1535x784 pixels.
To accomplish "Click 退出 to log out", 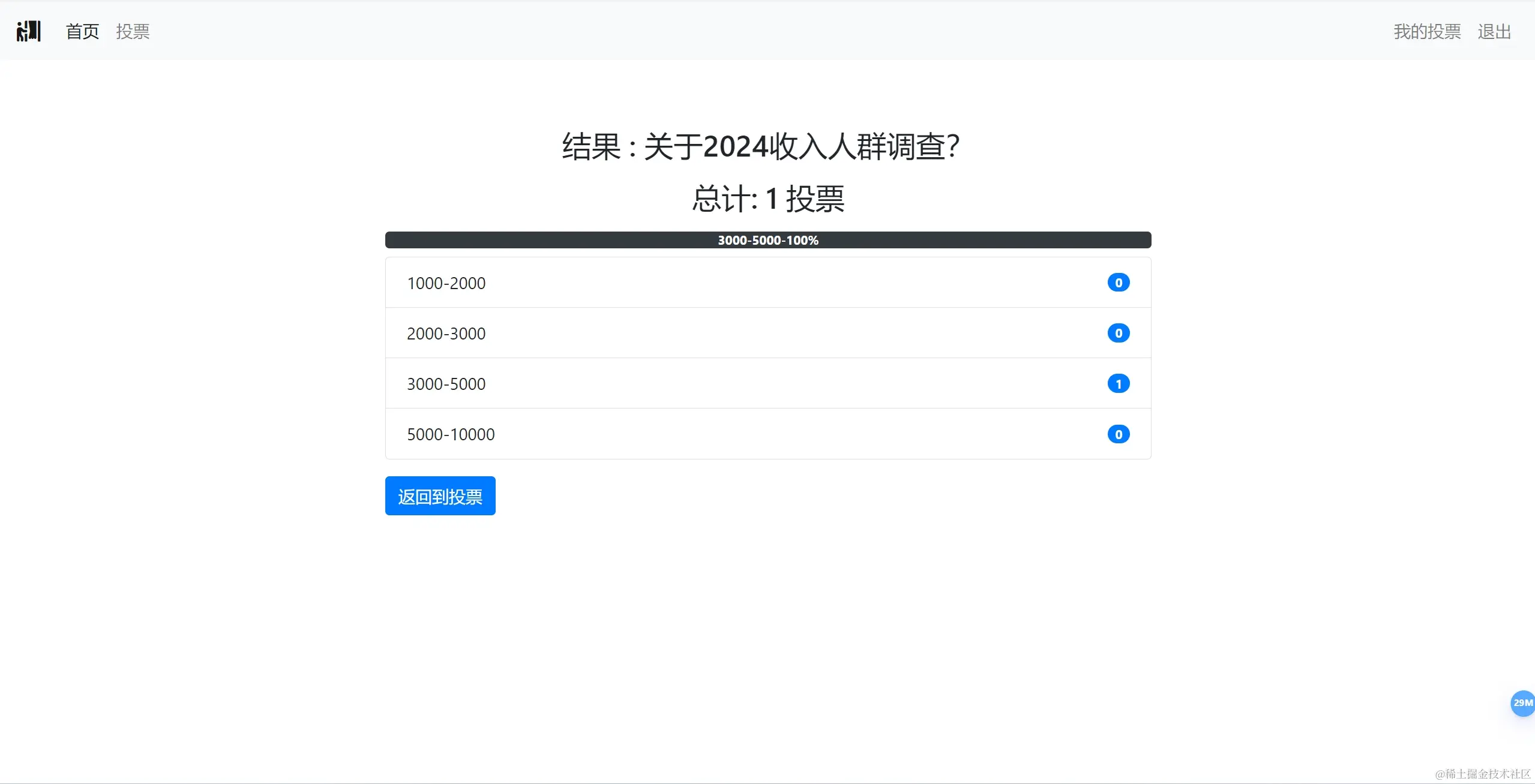I will pos(1494,31).
